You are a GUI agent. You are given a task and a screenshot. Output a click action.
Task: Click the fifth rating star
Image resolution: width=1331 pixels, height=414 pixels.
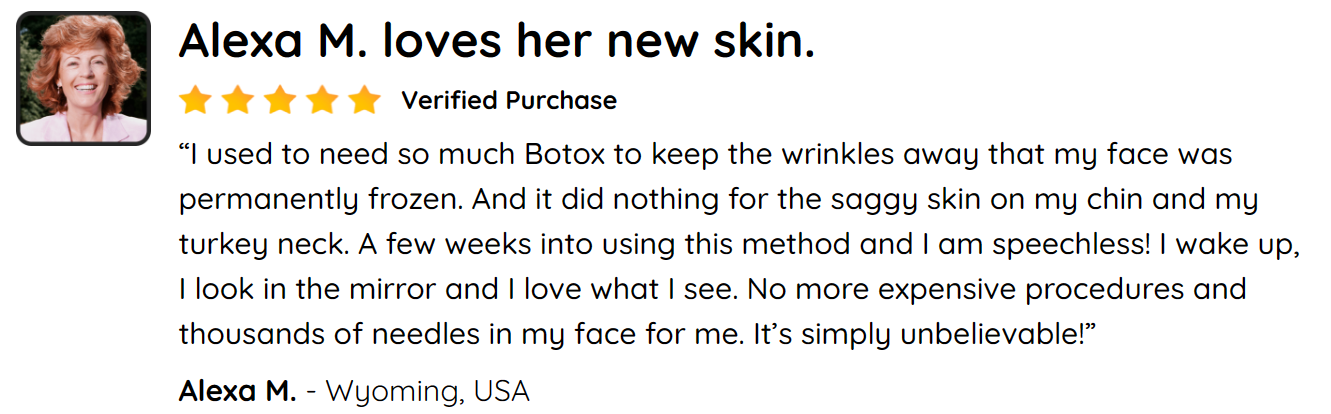point(365,100)
